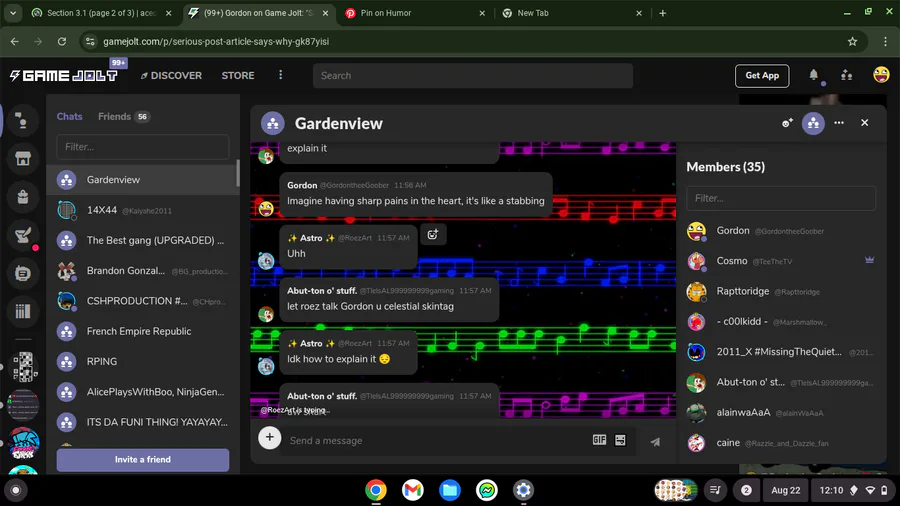Add reaction to Astro's Uhh message
Image resolution: width=900 pixels, height=506 pixels.
pos(433,234)
